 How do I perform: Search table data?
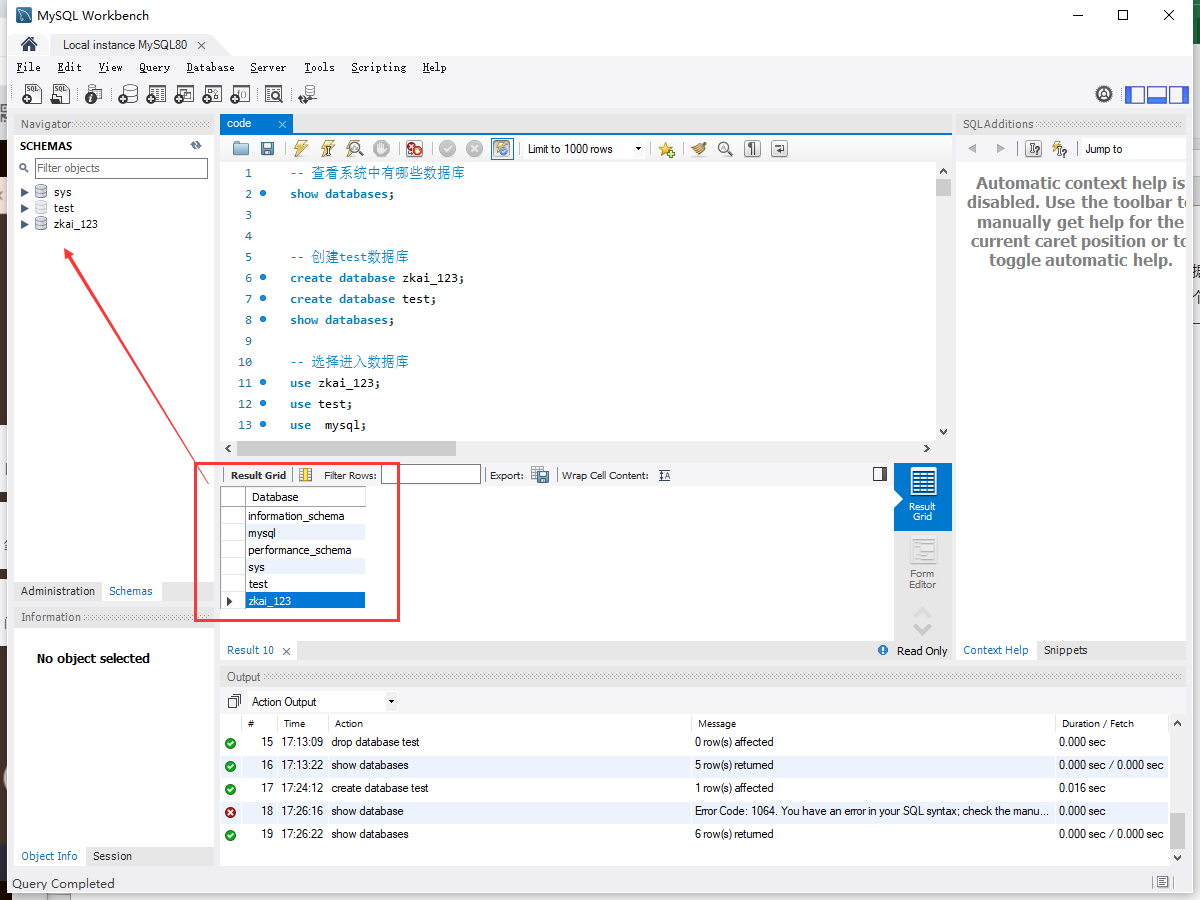coord(274,94)
